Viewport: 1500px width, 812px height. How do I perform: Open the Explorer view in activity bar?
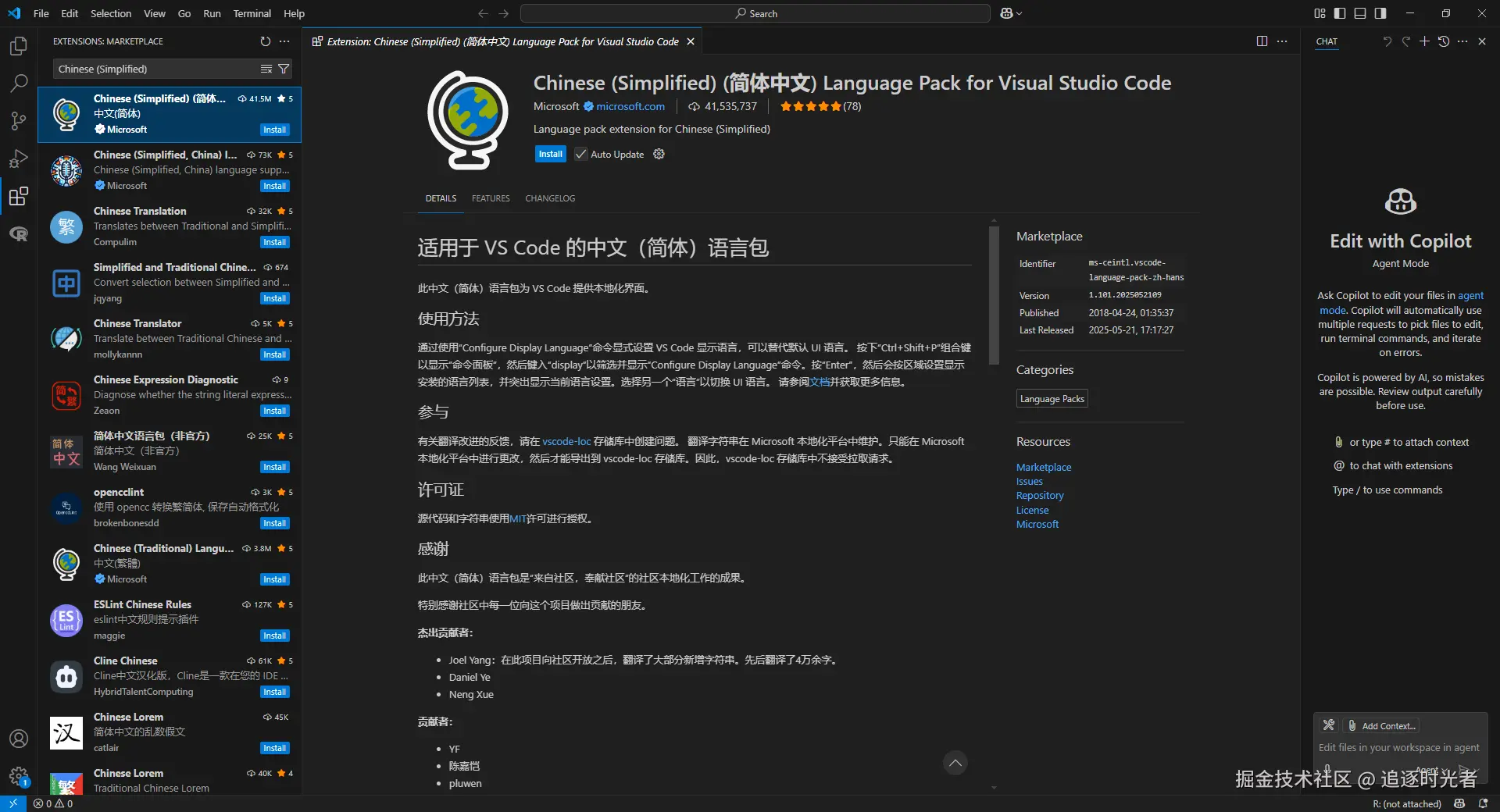[19, 46]
